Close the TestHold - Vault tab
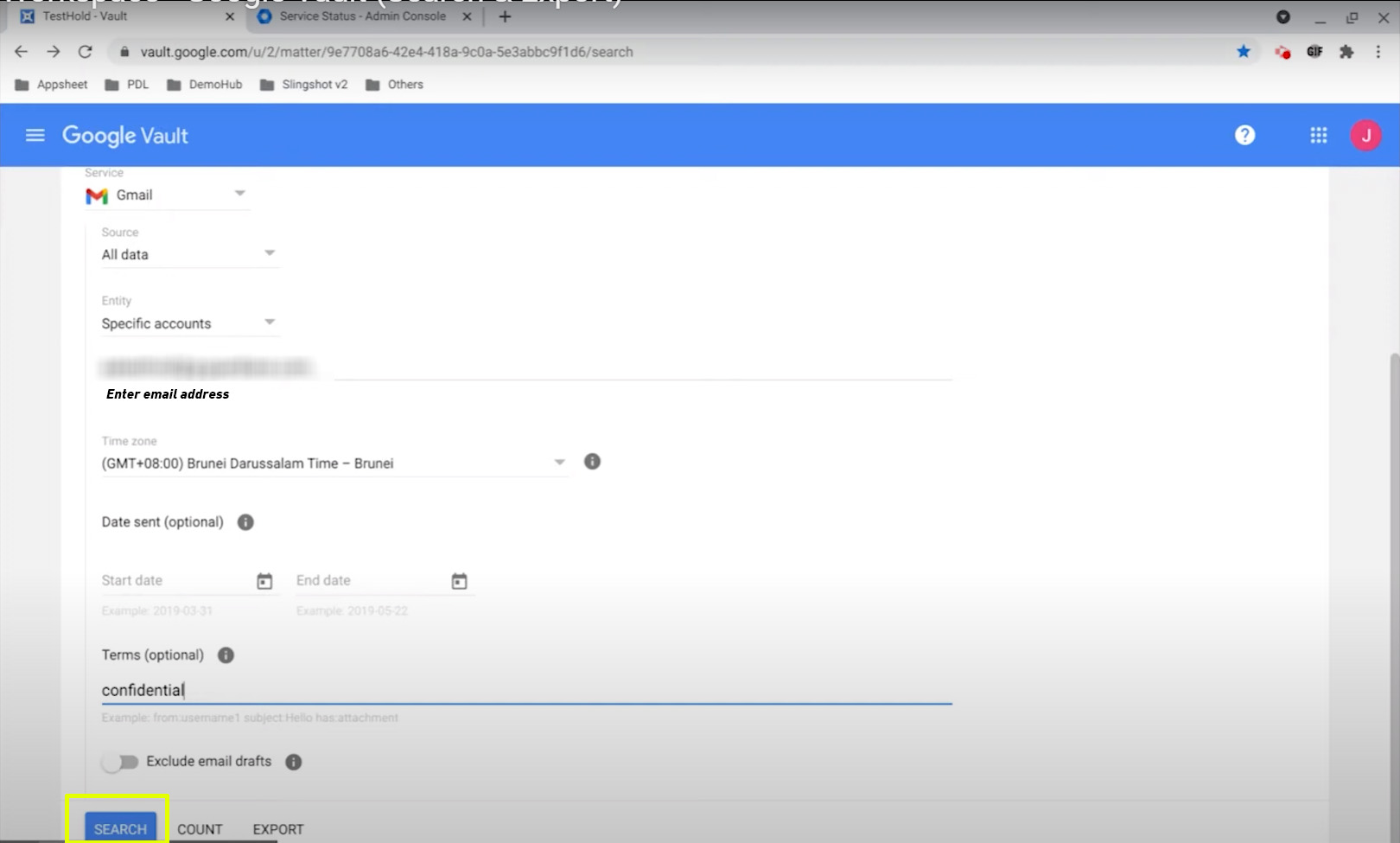1400x843 pixels. click(x=229, y=16)
